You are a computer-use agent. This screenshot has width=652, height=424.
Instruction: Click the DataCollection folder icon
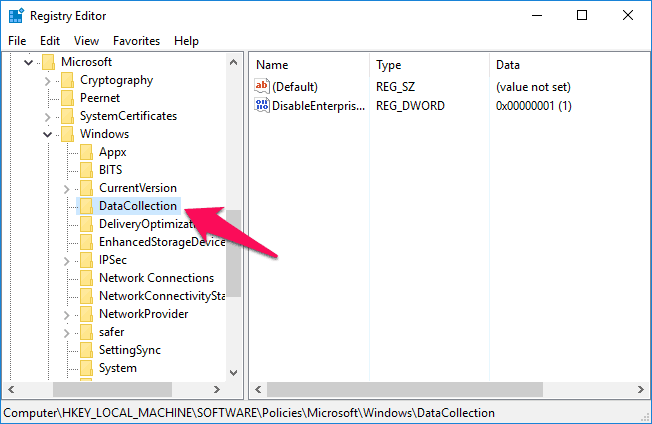point(86,206)
